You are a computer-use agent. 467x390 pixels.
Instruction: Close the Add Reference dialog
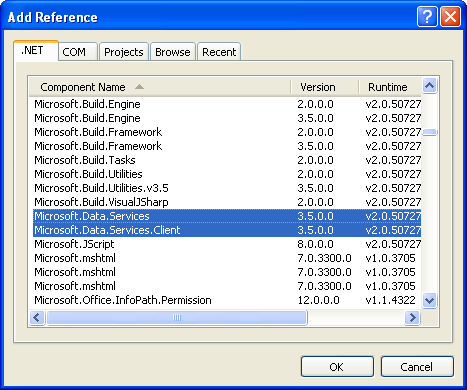[450, 17]
